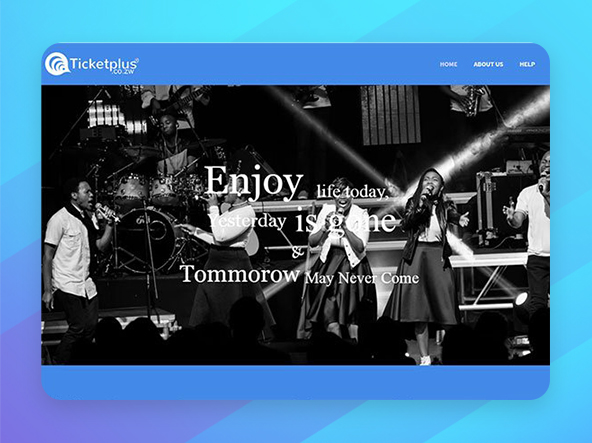
Task: Click the Ticketplus brand name text
Action: 104,64
